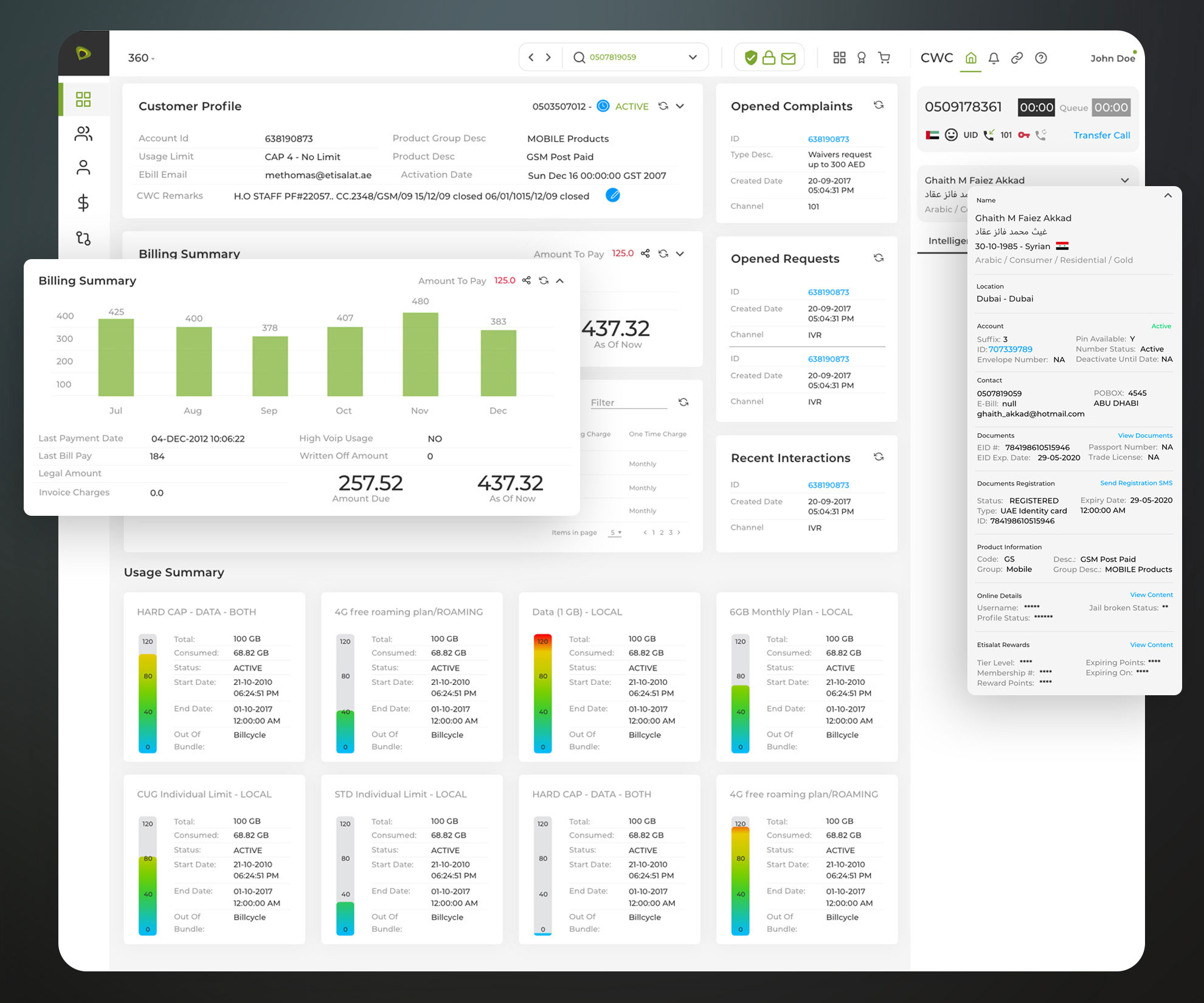Click the Filter input field
This screenshot has height=1003, width=1204.
tap(629, 403)
